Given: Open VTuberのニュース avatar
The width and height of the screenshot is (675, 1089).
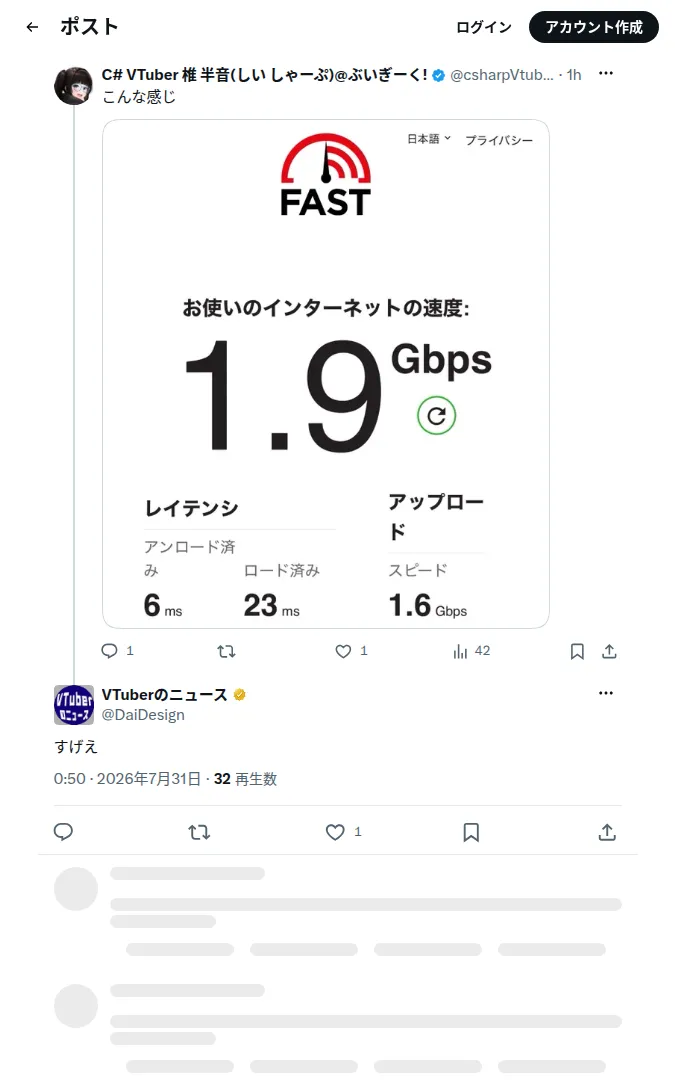Looking at the screenshot, I should [x=74, y=704].
